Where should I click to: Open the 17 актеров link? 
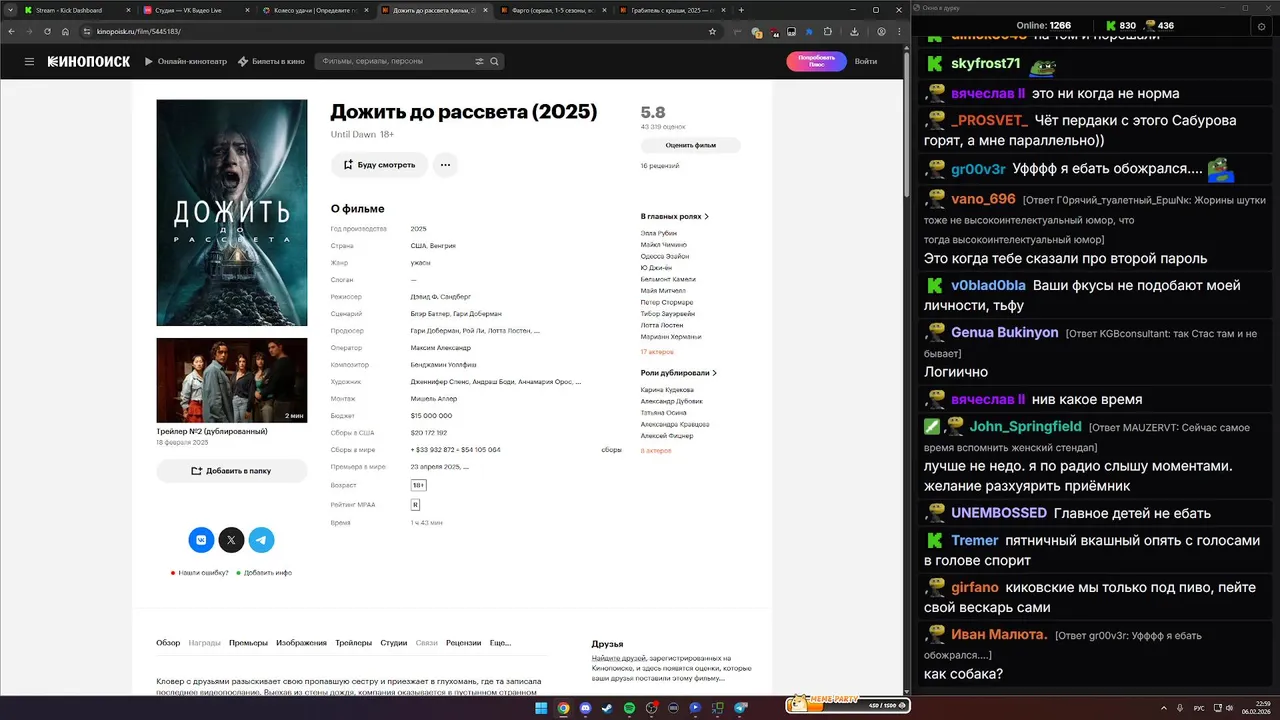[x=657, y=352]
